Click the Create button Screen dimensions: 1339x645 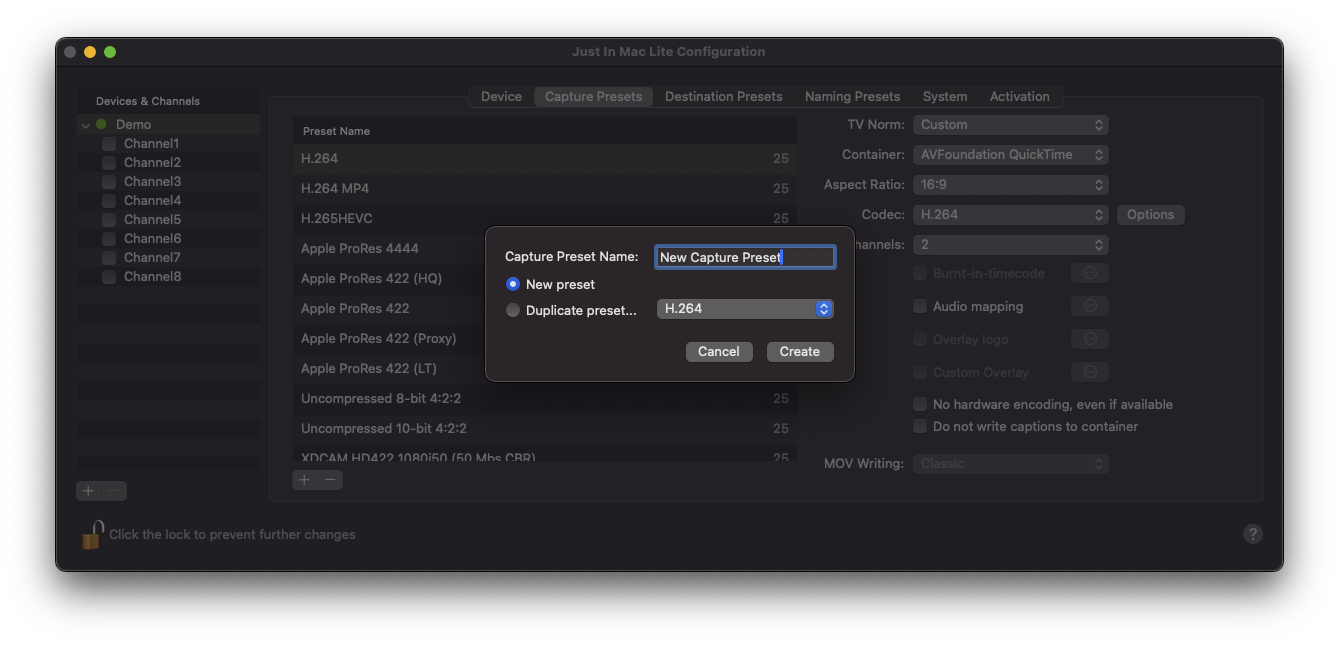800,352
